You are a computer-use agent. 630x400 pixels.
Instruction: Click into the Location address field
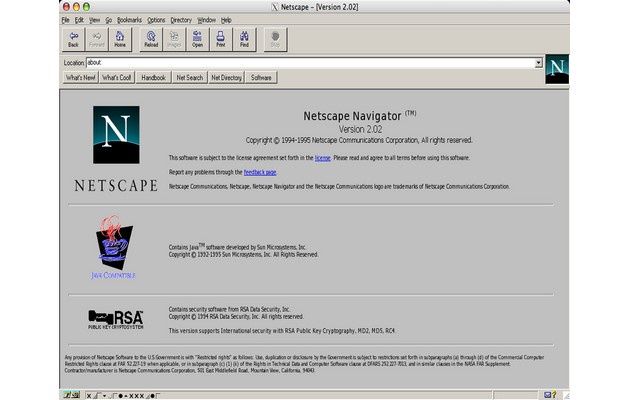tap(310, 63)
